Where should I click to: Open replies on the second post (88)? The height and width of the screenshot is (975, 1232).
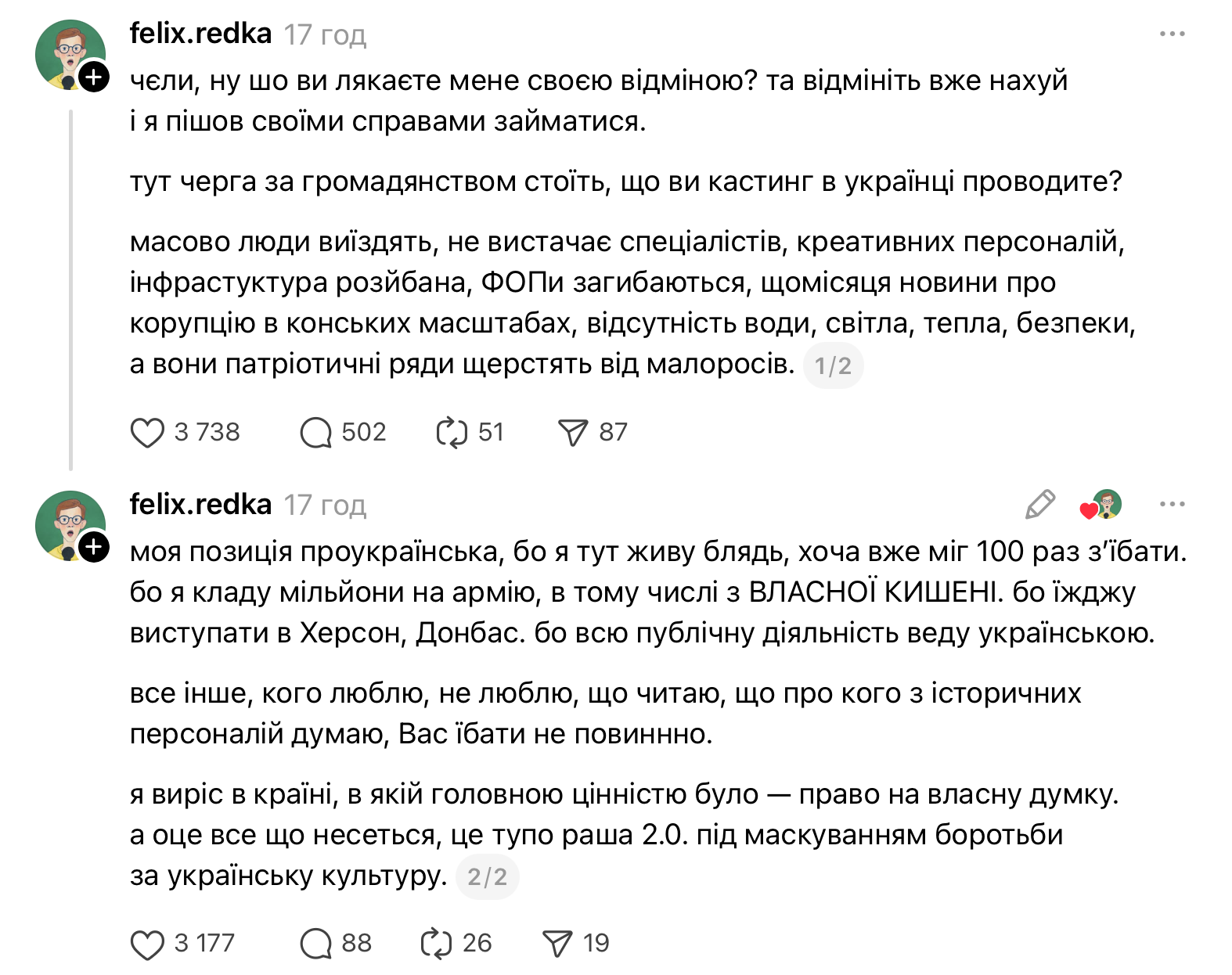coord(316,944)
